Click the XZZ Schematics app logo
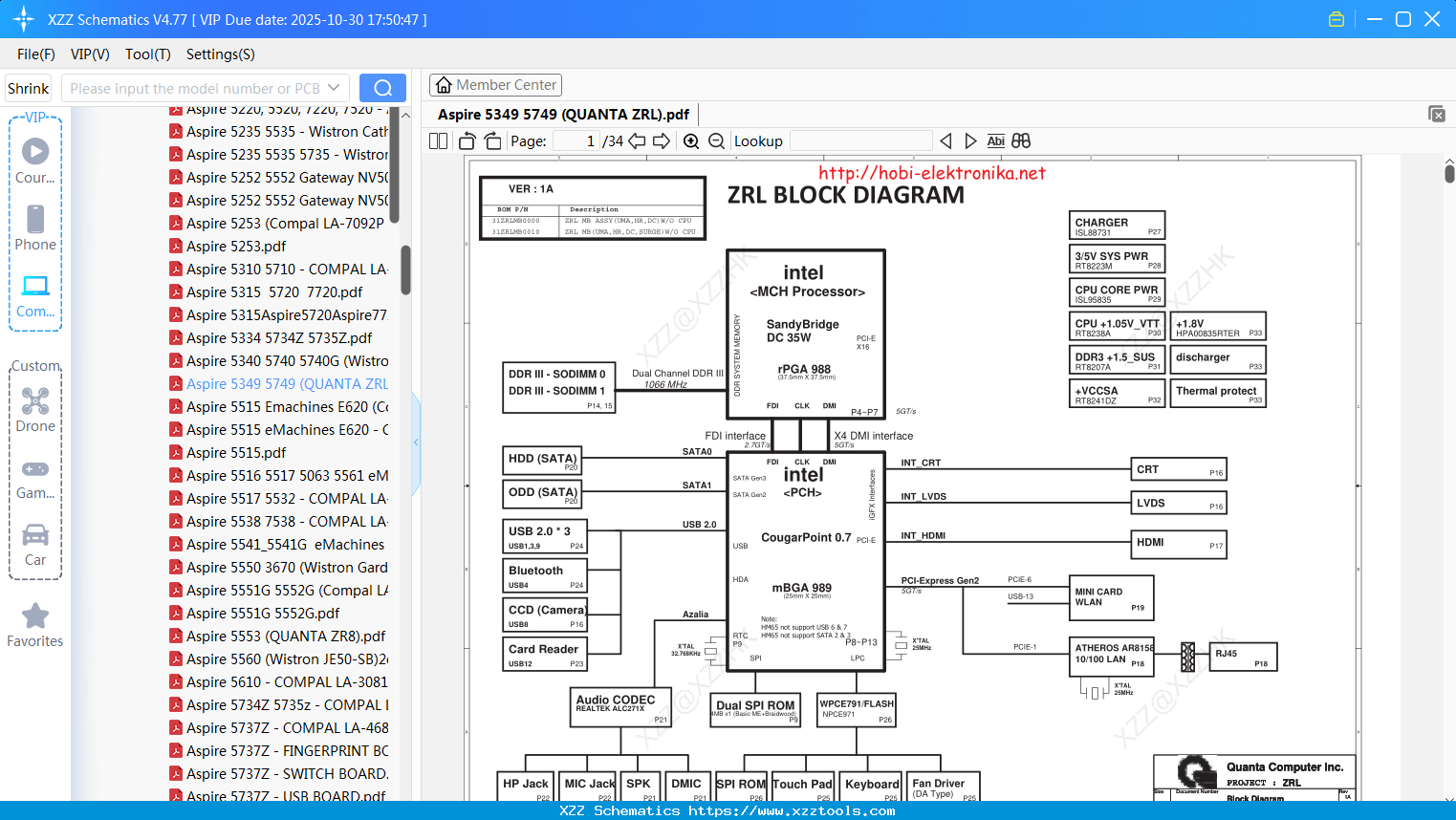This screenshot has width=1456, height=820. [24, 19]
